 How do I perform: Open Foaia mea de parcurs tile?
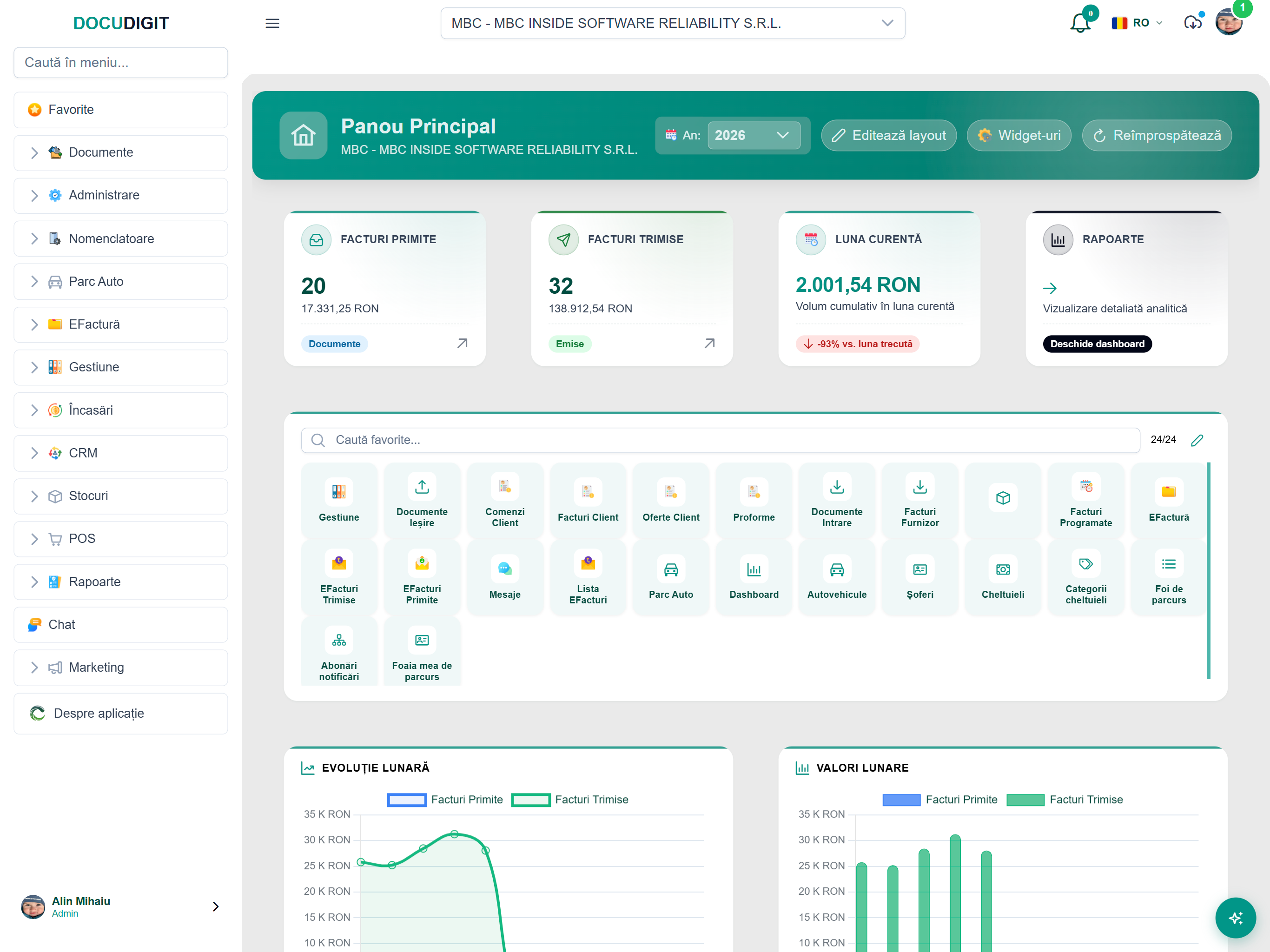click(x=422, y=652)
